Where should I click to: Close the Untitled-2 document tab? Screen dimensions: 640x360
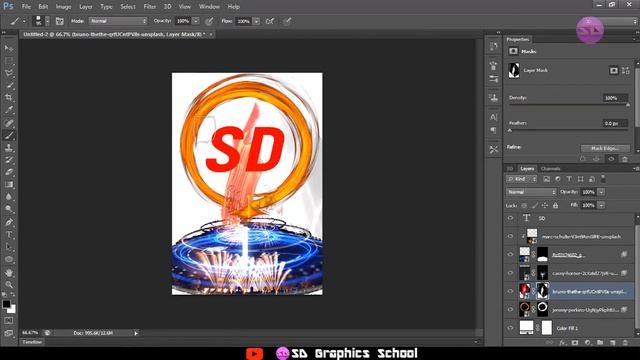point(211,35)
